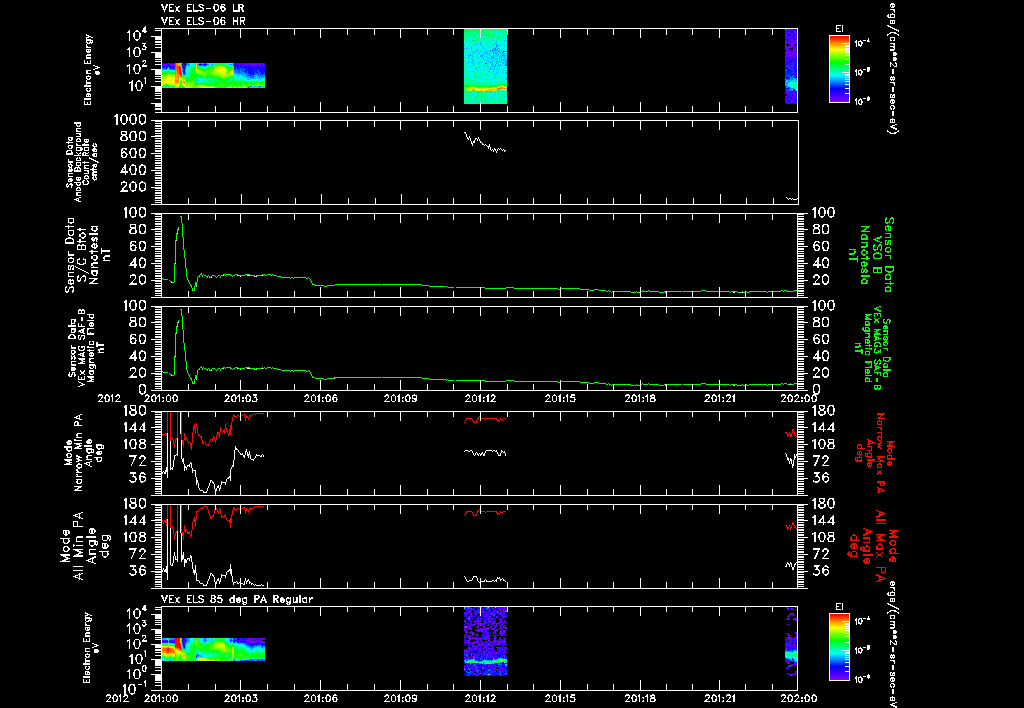Click the bottom spectrogram's EI color bar
Image resolution: width=1024 pixels, height=708 pixels.
click(x=839, y=647)
